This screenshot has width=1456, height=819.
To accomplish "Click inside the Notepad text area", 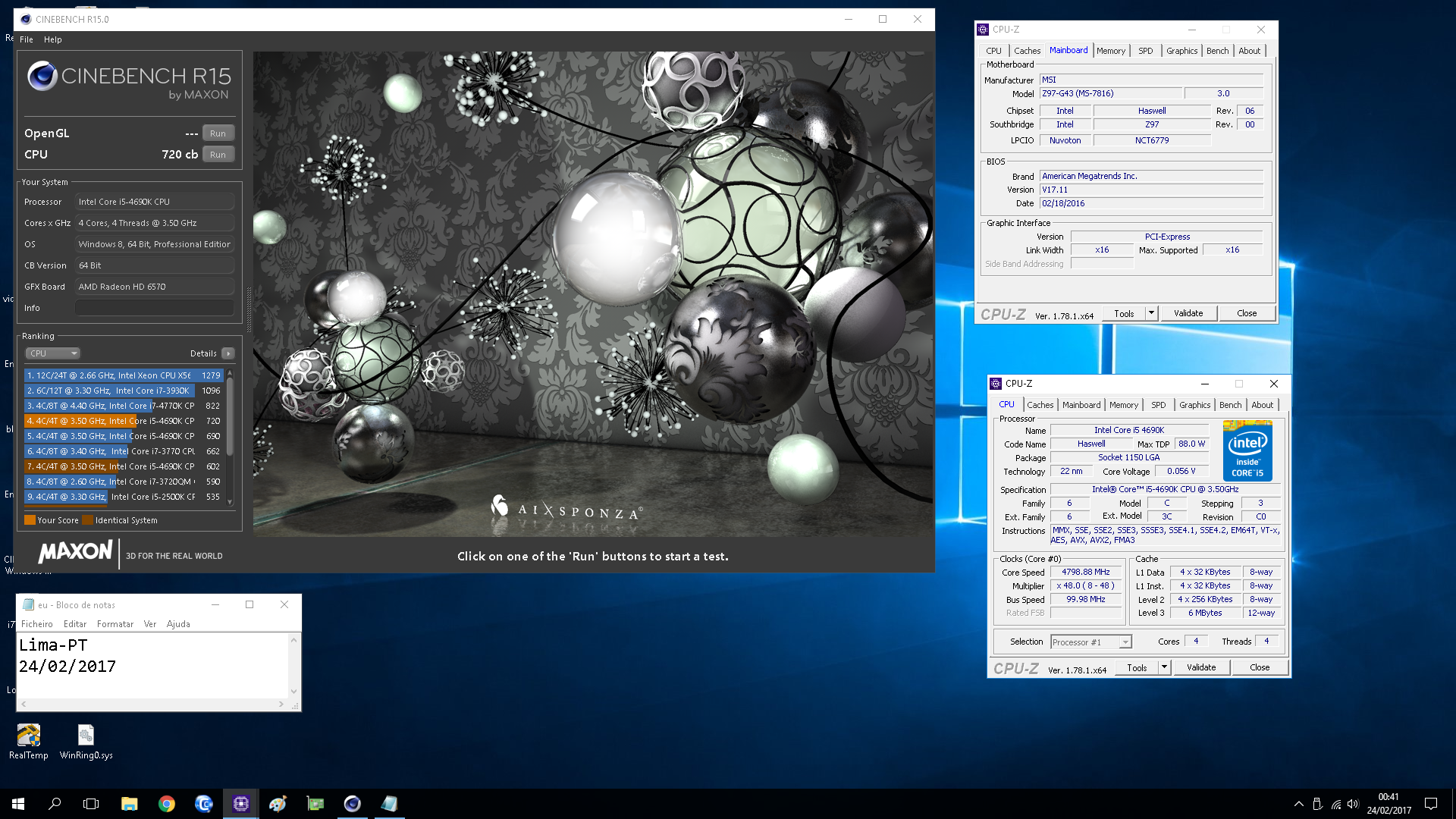I will (152, 665).
